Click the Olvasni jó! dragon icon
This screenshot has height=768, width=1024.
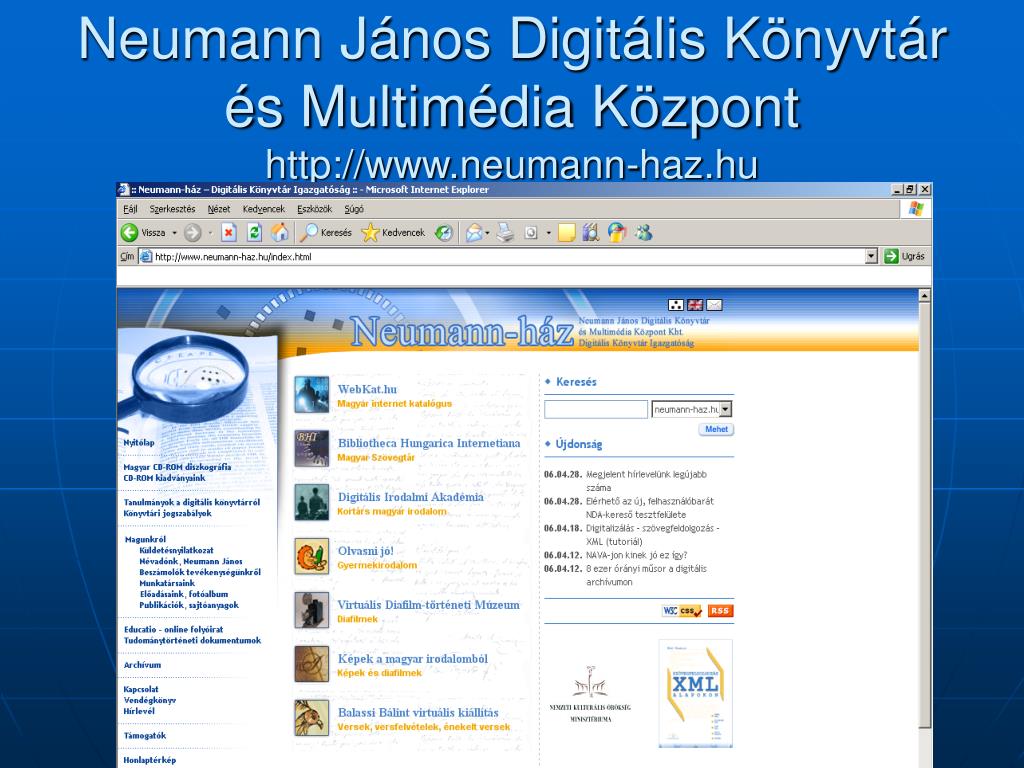312,556
